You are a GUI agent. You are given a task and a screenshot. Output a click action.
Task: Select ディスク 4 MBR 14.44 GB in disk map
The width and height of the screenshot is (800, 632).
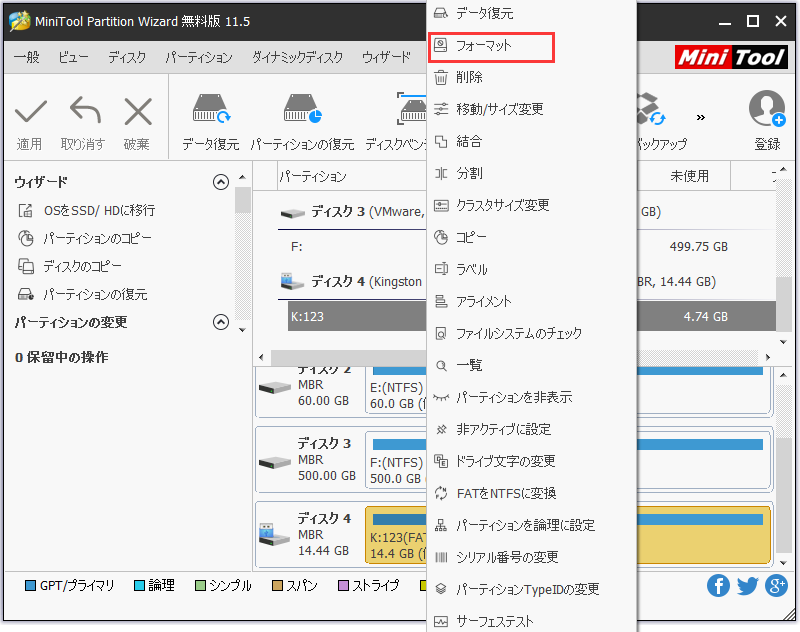(310, 535)
